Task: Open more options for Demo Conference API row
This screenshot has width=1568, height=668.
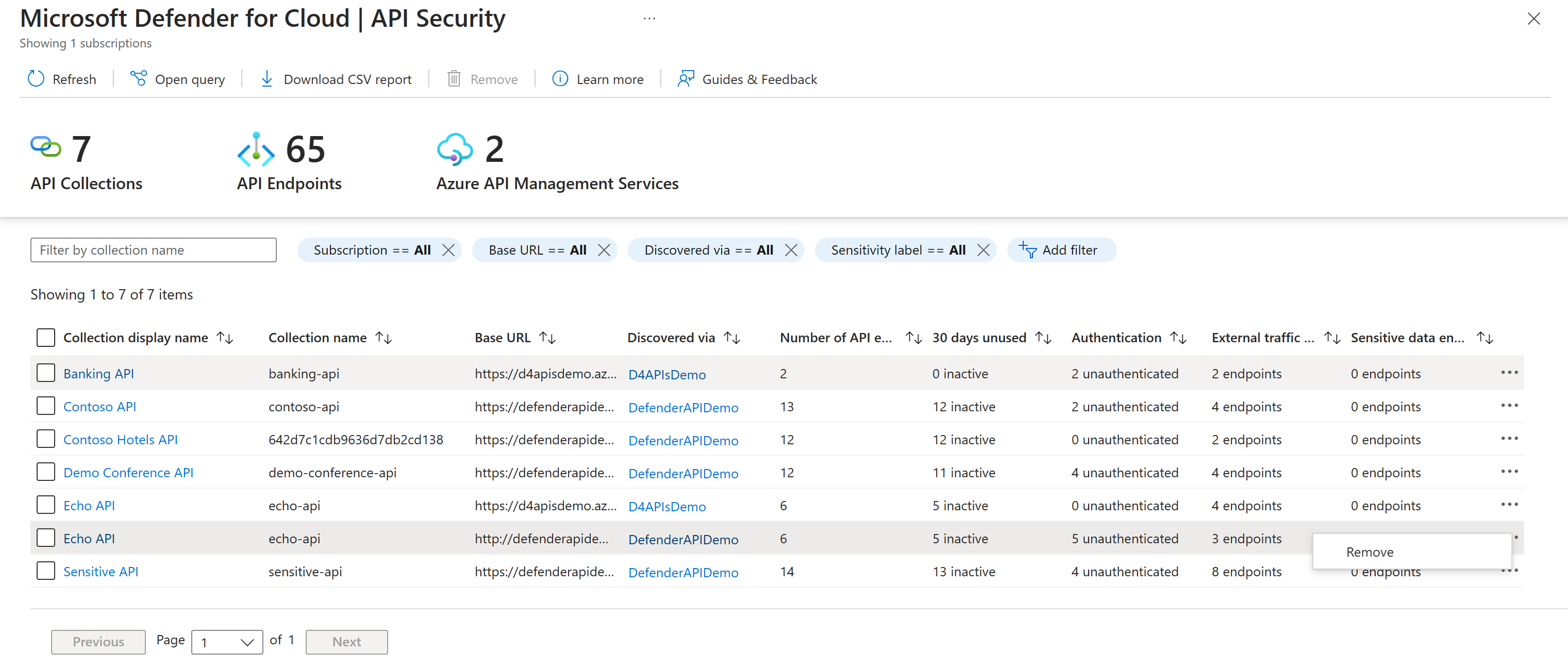Action: pos(1510,471)
